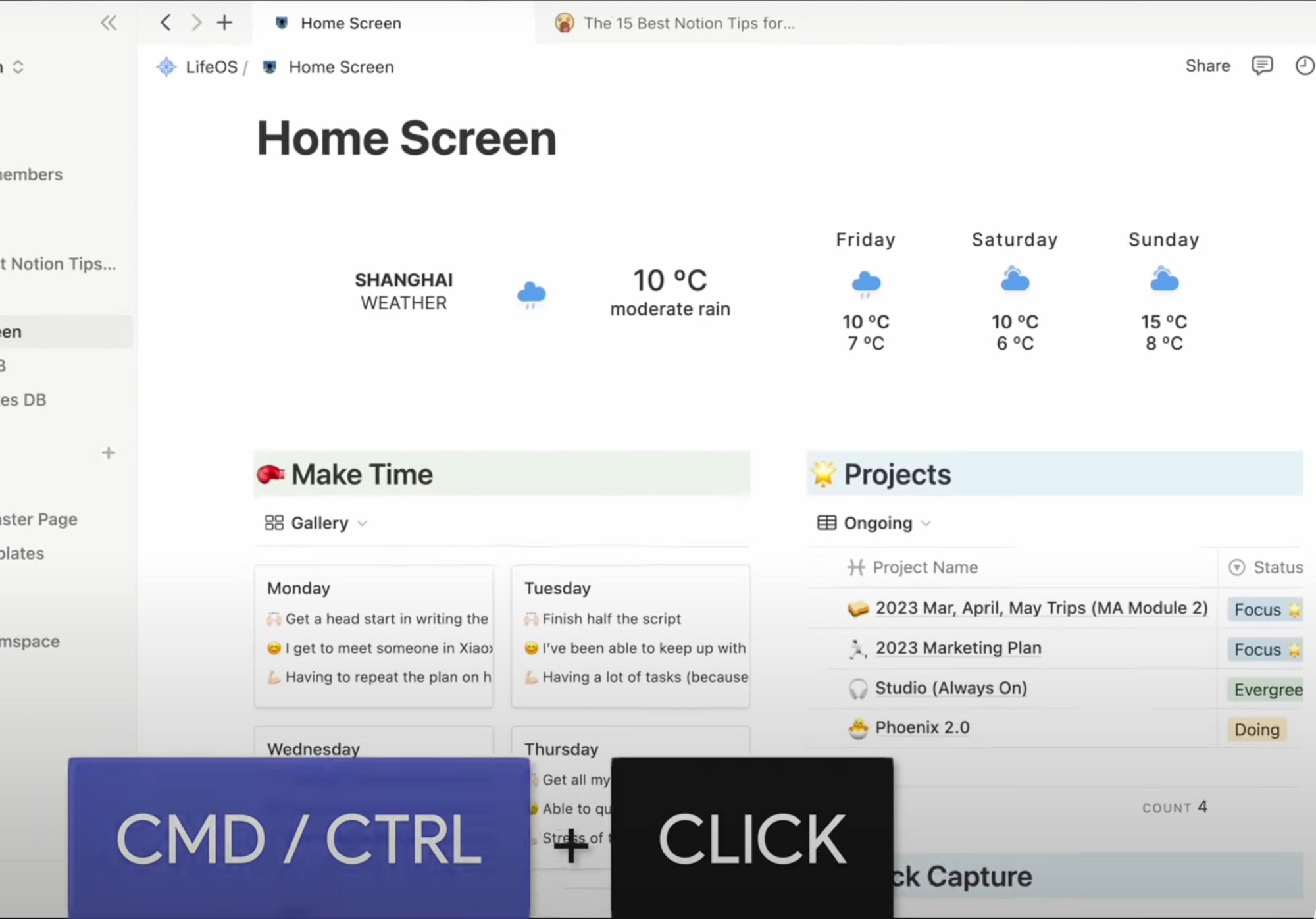Open new tab with plus icon
1316x919 pixels.
tap(224, 23)
